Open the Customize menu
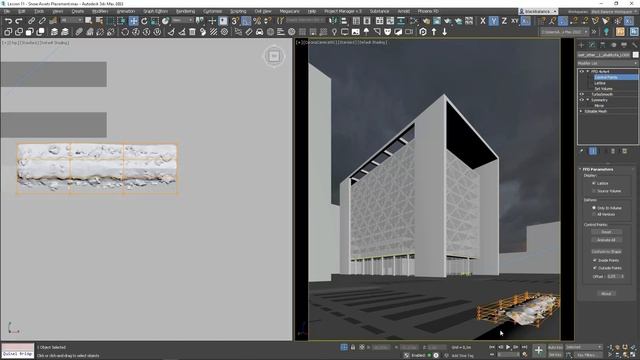Viewport: 640px width, 360px height. [213, 11]
